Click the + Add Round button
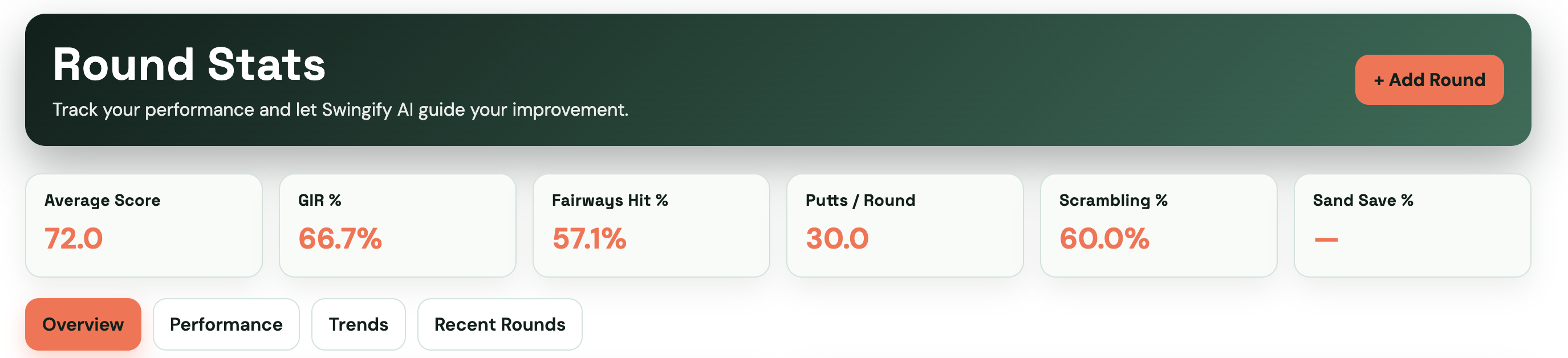1568x358 pixels. [1429, 79]
